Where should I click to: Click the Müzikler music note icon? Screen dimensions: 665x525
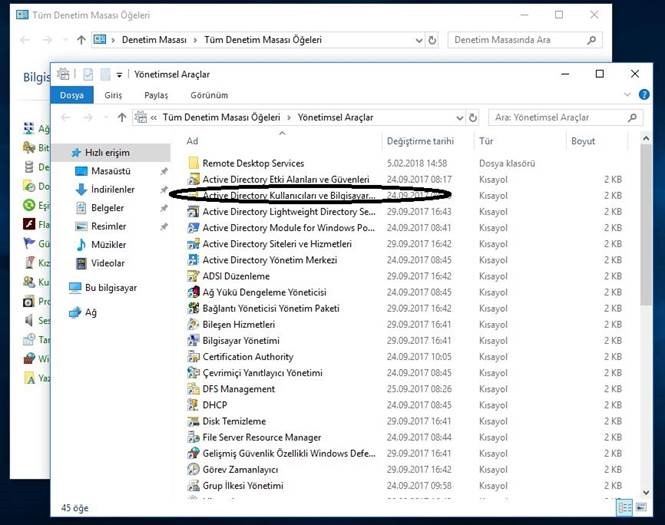coord(81,245)
